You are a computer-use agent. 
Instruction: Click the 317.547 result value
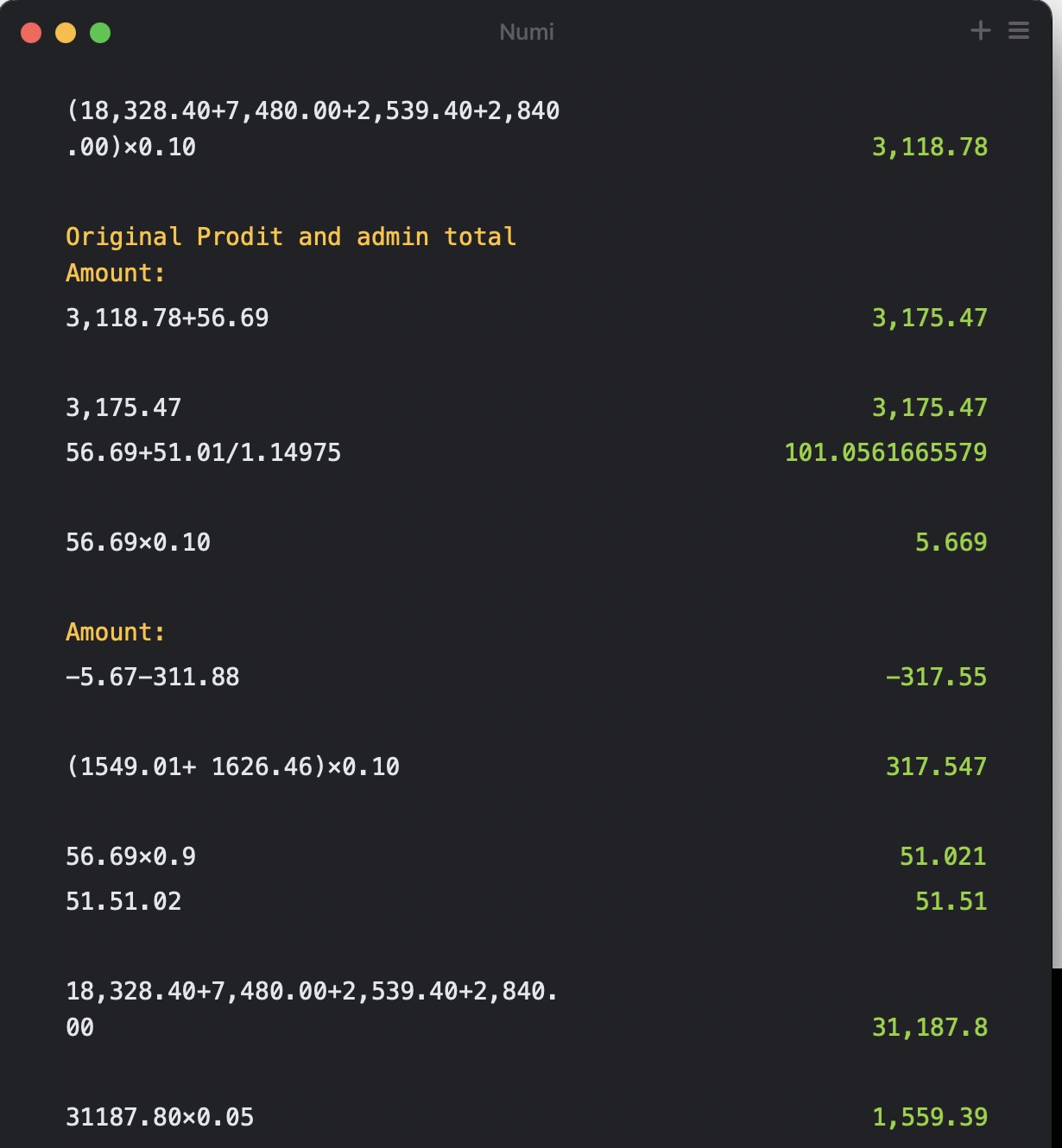[936, 766]
